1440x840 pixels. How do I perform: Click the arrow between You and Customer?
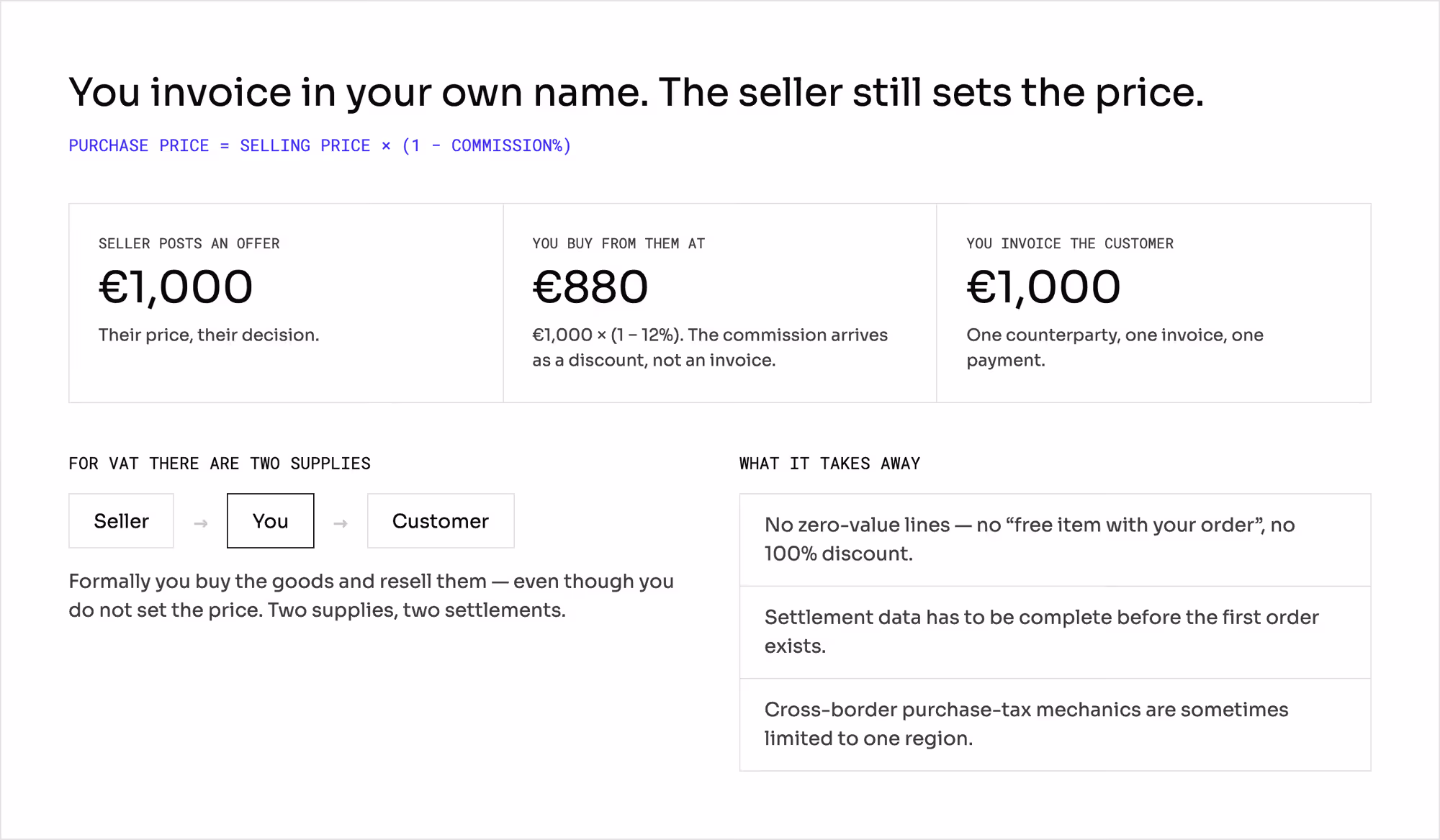[341, 523]
